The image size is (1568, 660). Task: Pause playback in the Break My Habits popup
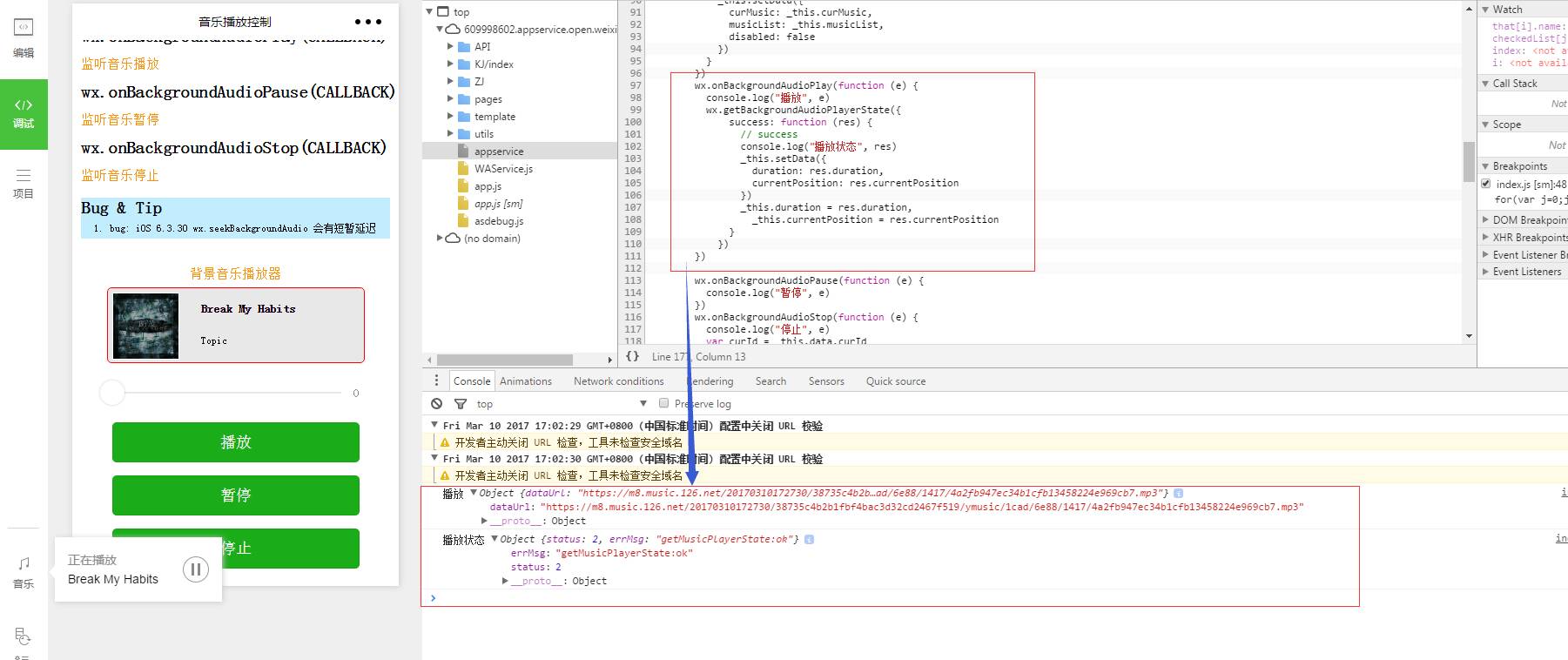coord(196,569)
